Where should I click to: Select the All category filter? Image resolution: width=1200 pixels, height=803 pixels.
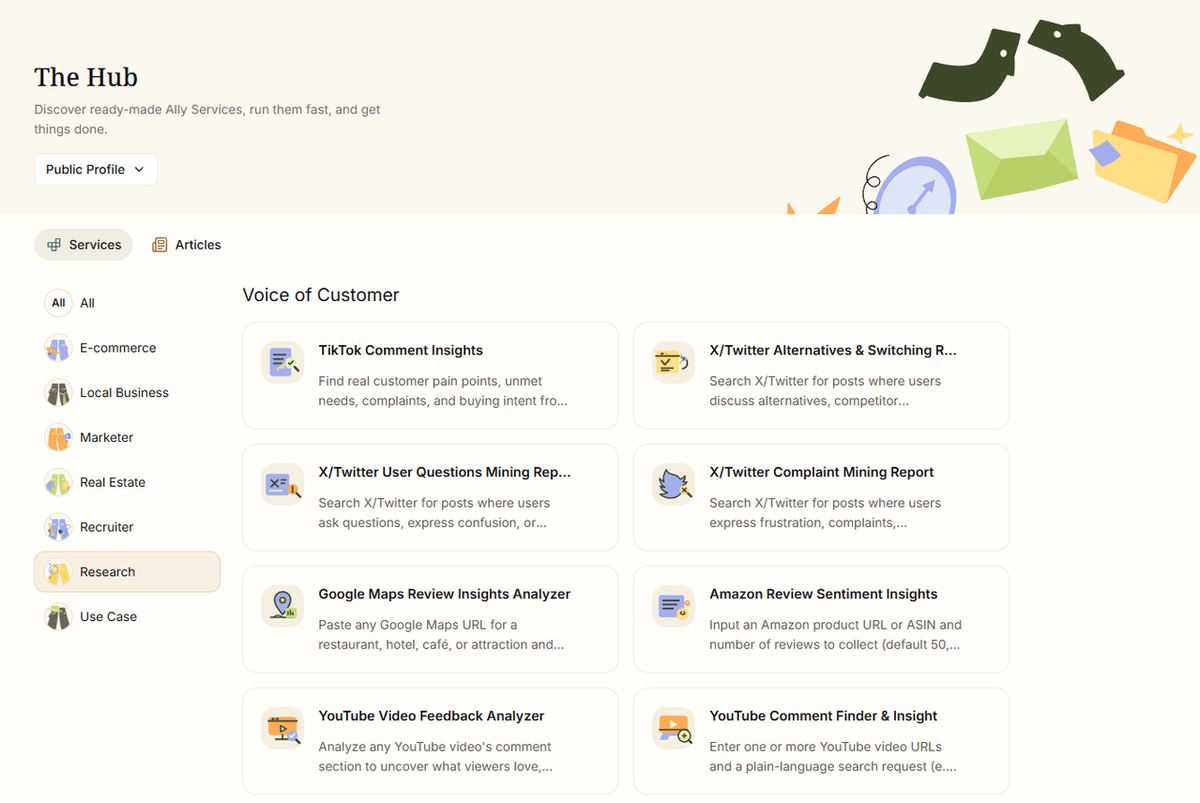click(x=127, y=303)
